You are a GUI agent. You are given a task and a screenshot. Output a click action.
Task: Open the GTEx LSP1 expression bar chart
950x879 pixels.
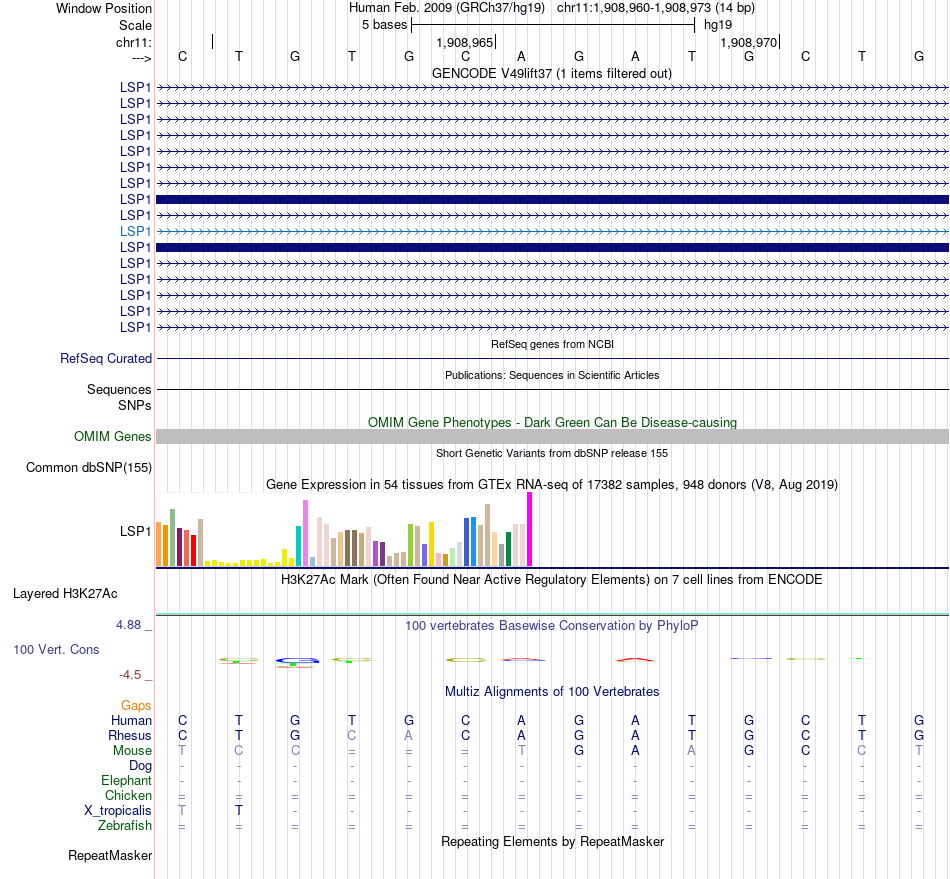(x=344, y=529)
